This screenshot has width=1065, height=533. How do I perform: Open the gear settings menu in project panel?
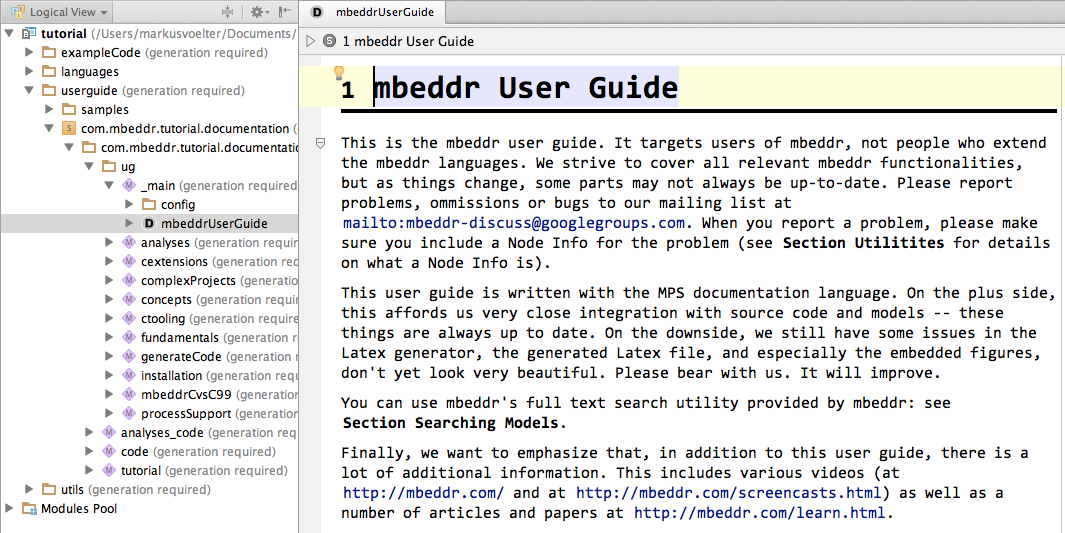point(259,12)
